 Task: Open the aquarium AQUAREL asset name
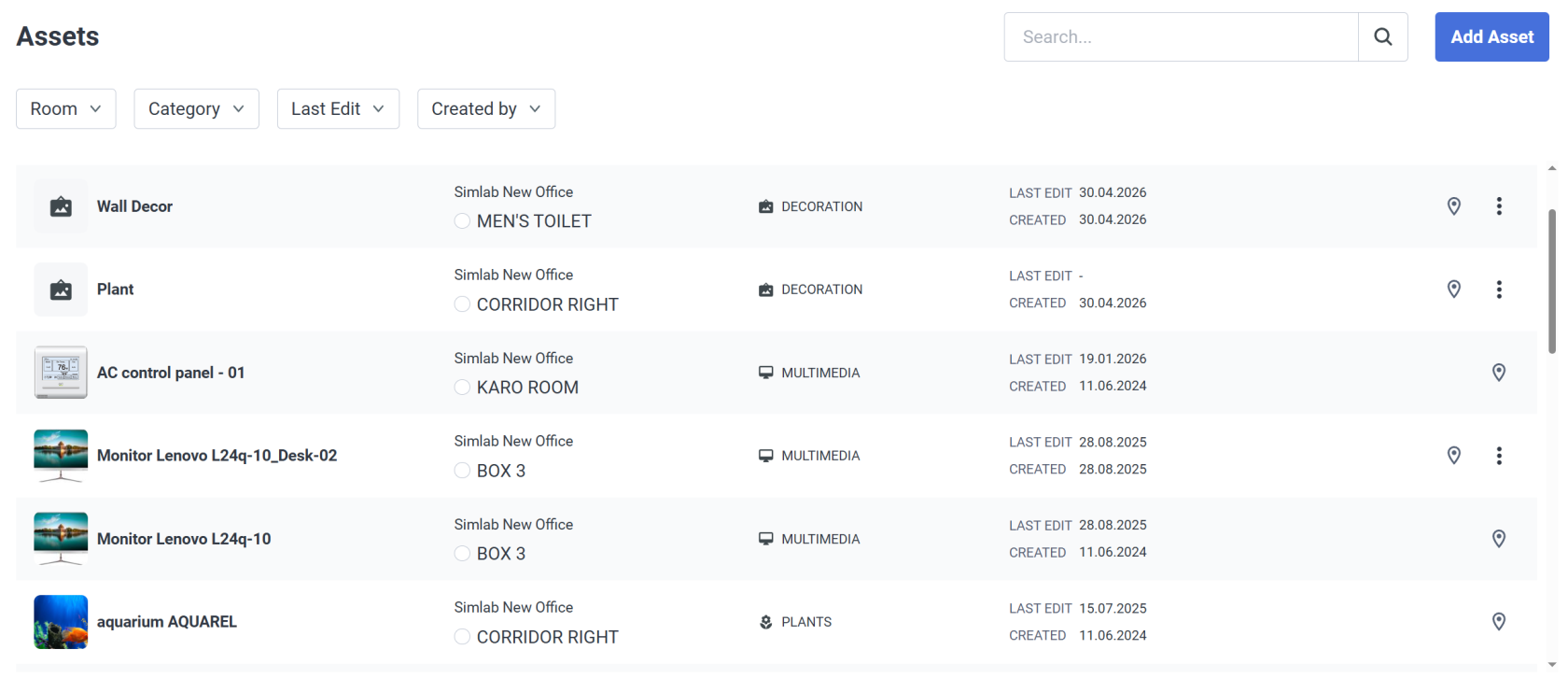[x=167, y=622]
